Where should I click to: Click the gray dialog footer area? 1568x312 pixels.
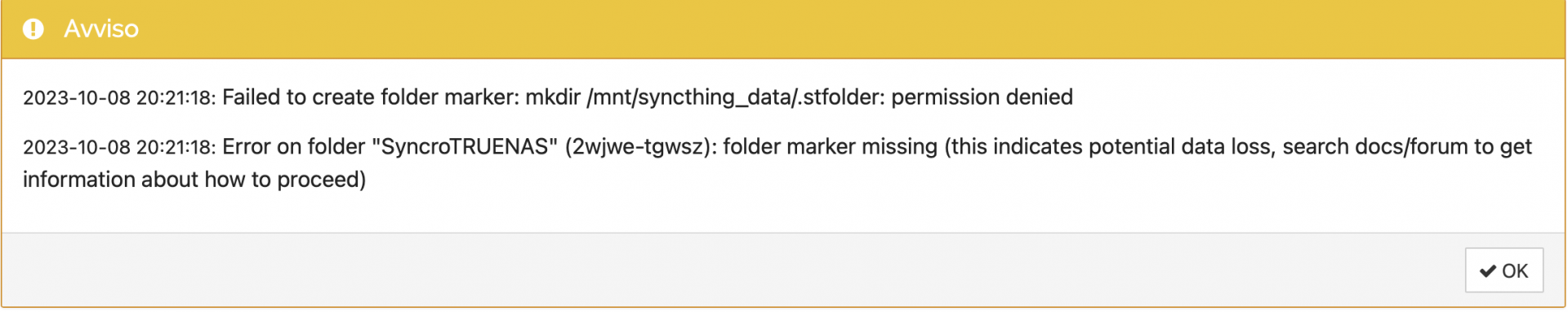click(735, 270)
